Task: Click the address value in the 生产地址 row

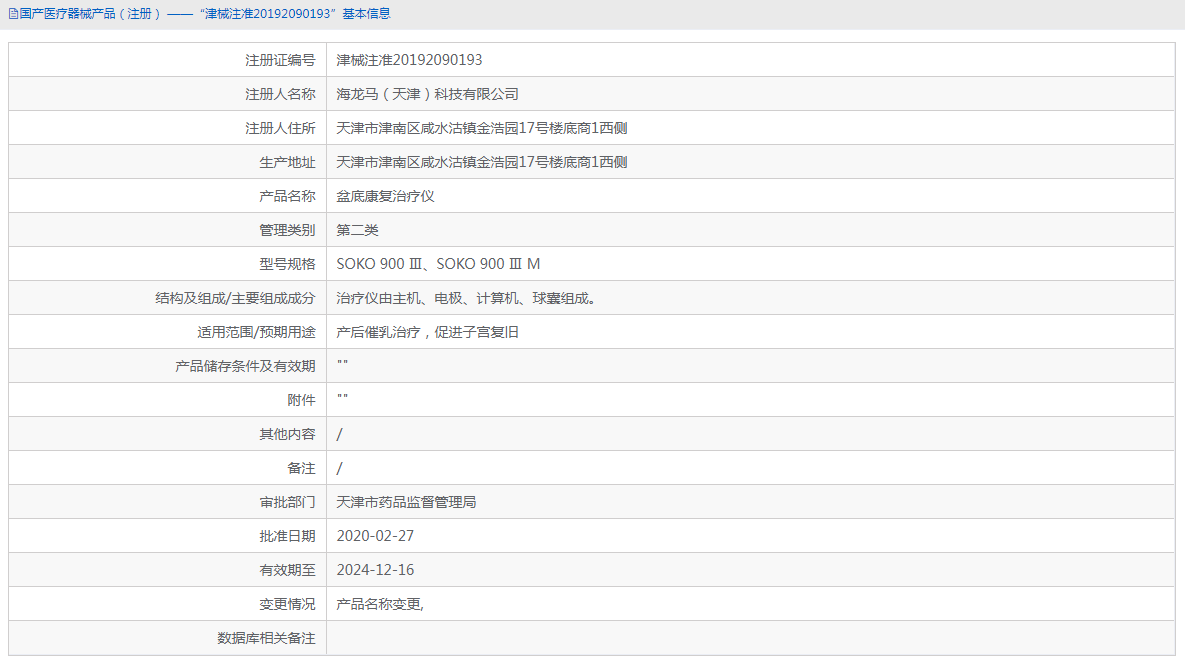Action: pyautogui.click(x=481, y=162)
